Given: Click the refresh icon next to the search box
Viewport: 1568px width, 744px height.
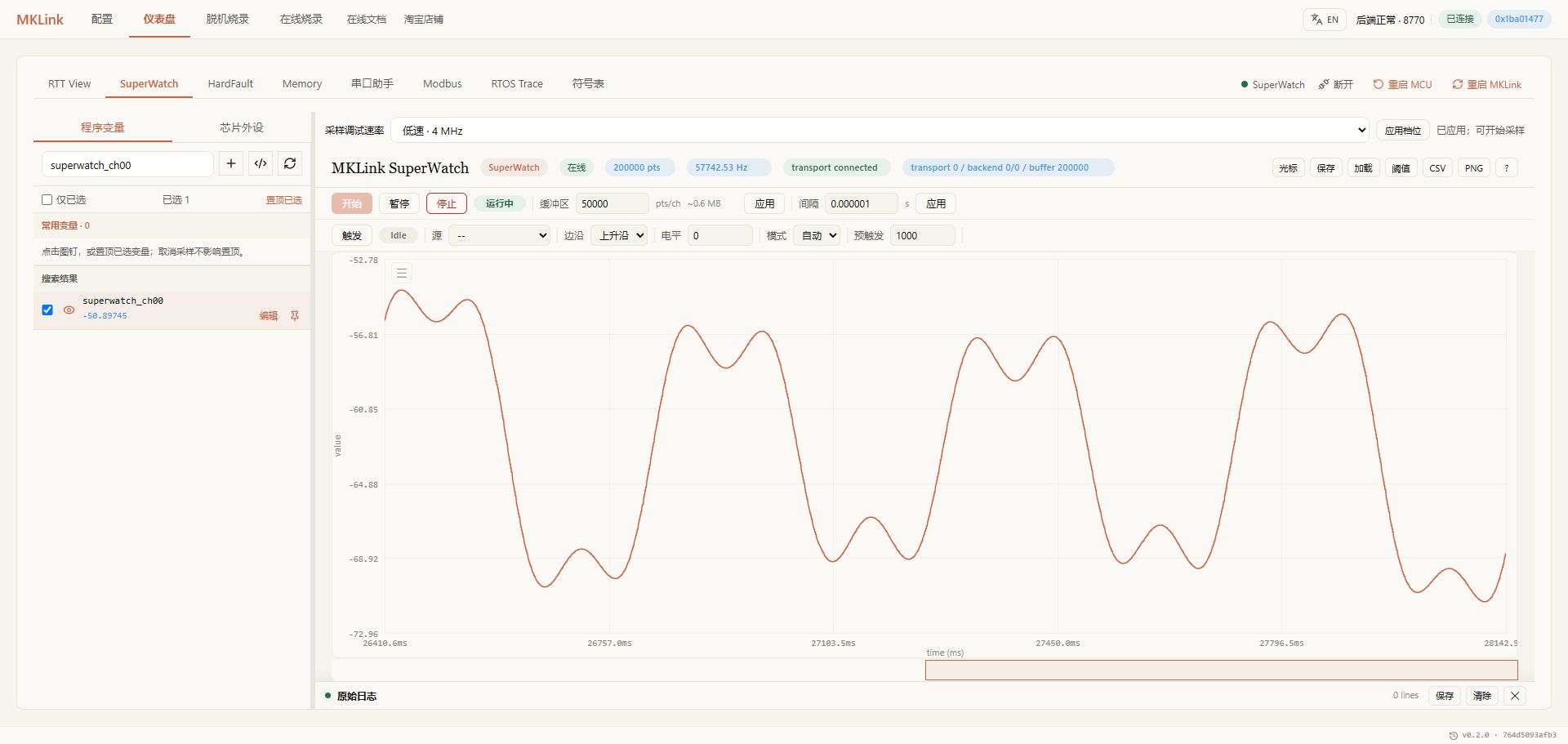Looking at the screenshot, I should 290,164.
